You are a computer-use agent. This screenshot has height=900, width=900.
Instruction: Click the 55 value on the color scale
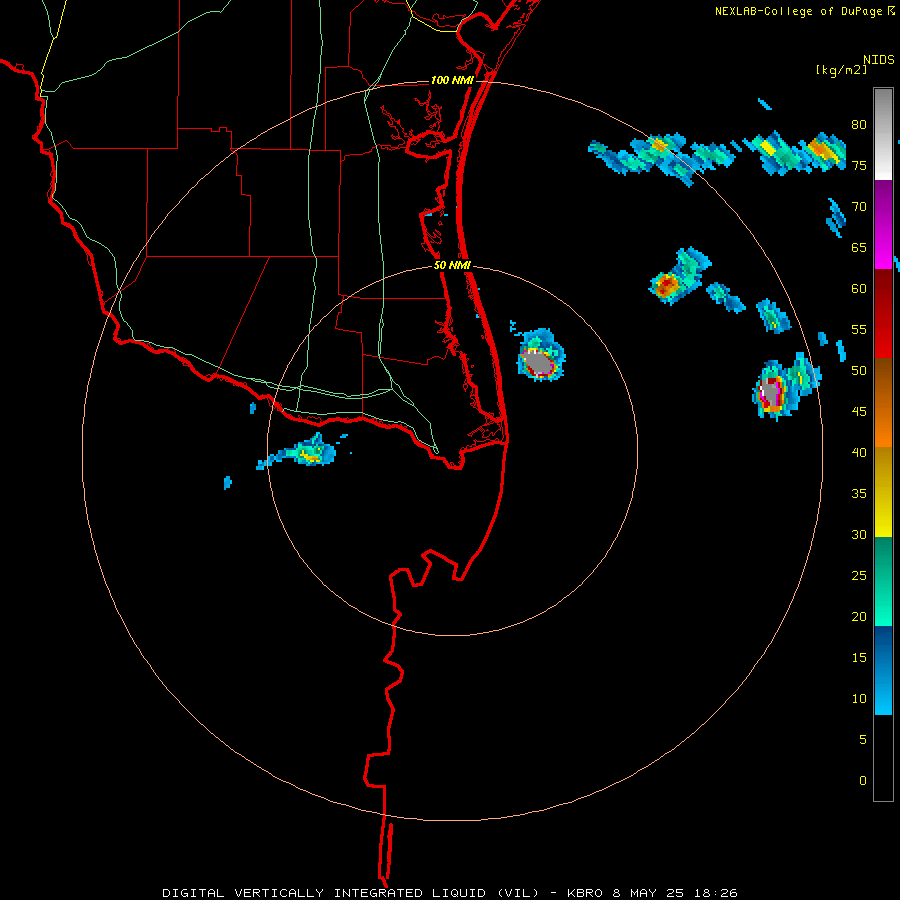pos(859,329)
